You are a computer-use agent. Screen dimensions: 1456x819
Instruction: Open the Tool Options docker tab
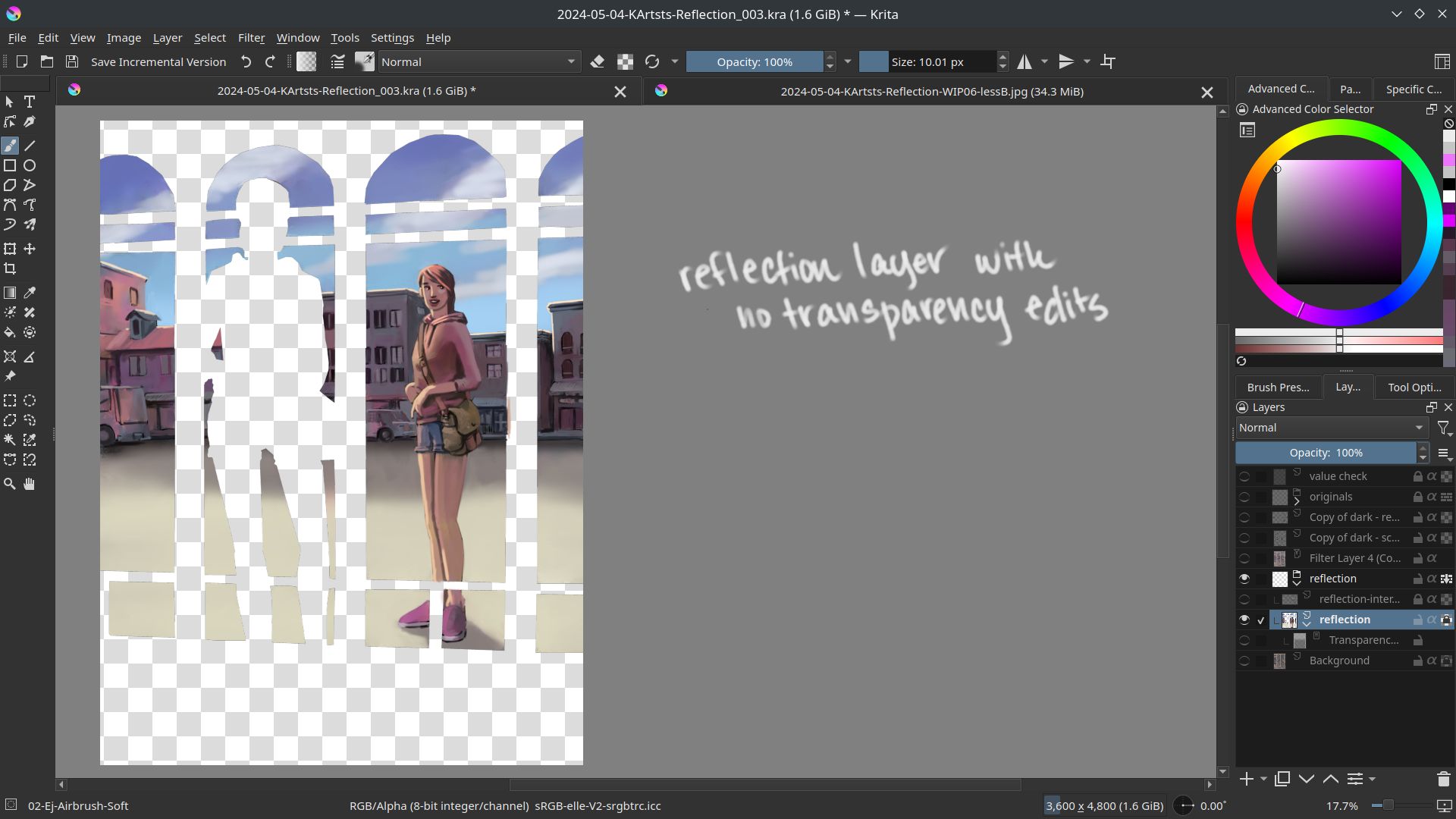(x=1414, y=388)
